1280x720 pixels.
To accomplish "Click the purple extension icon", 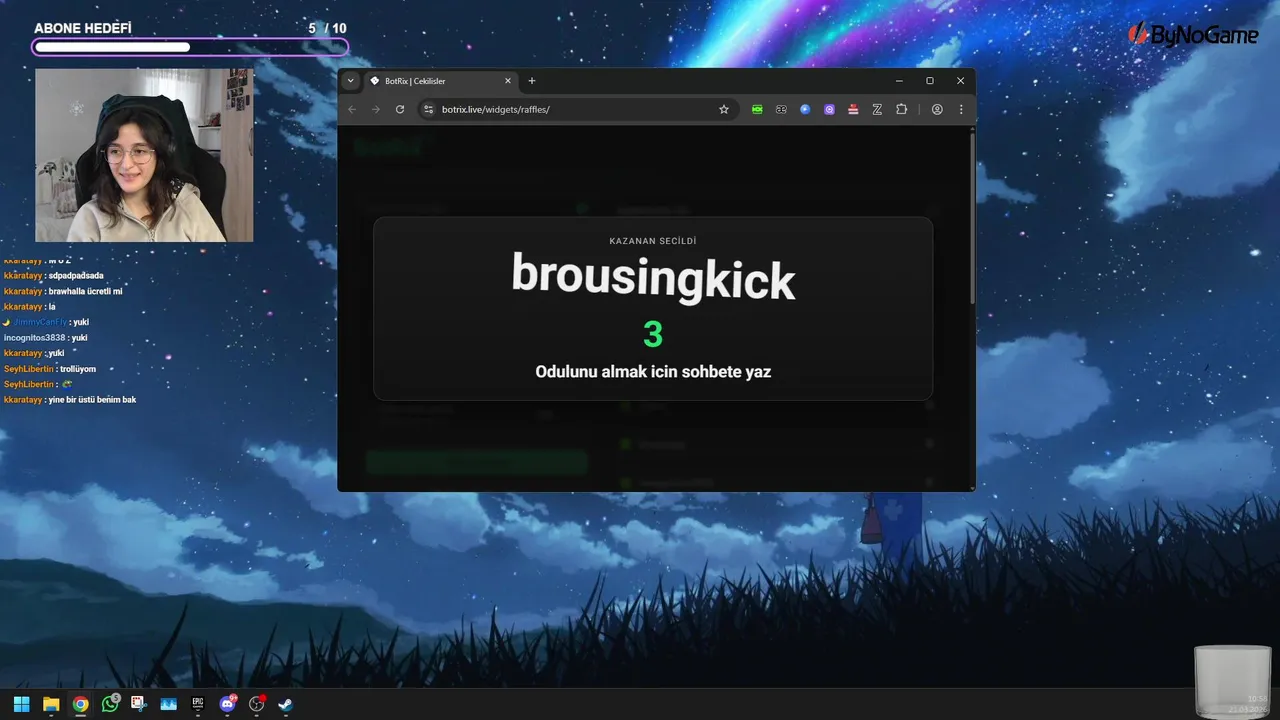I will tap(829, 109).
